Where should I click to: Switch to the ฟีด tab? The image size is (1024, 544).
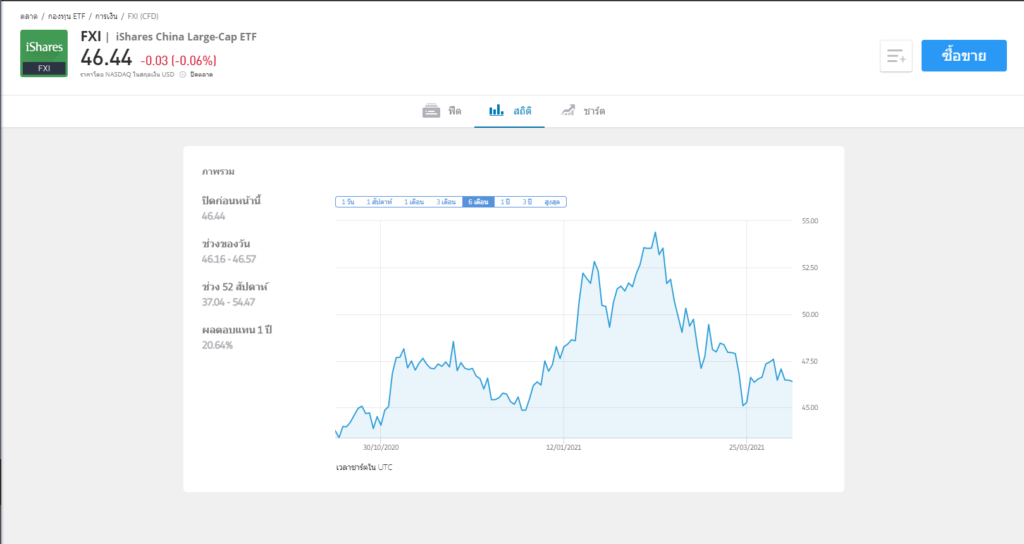tap(455, 111)
